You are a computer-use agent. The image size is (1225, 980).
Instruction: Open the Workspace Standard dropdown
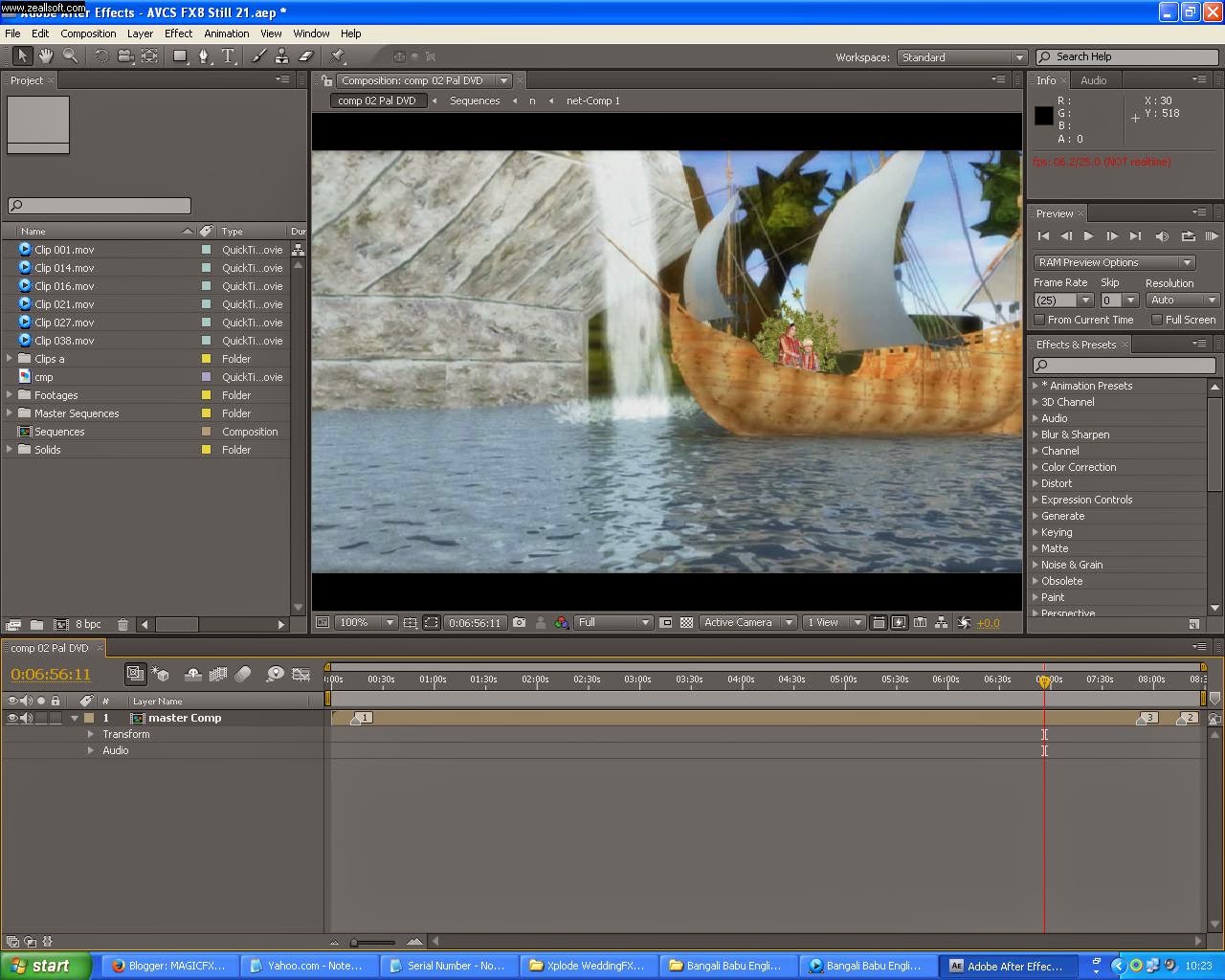[962, 57]
